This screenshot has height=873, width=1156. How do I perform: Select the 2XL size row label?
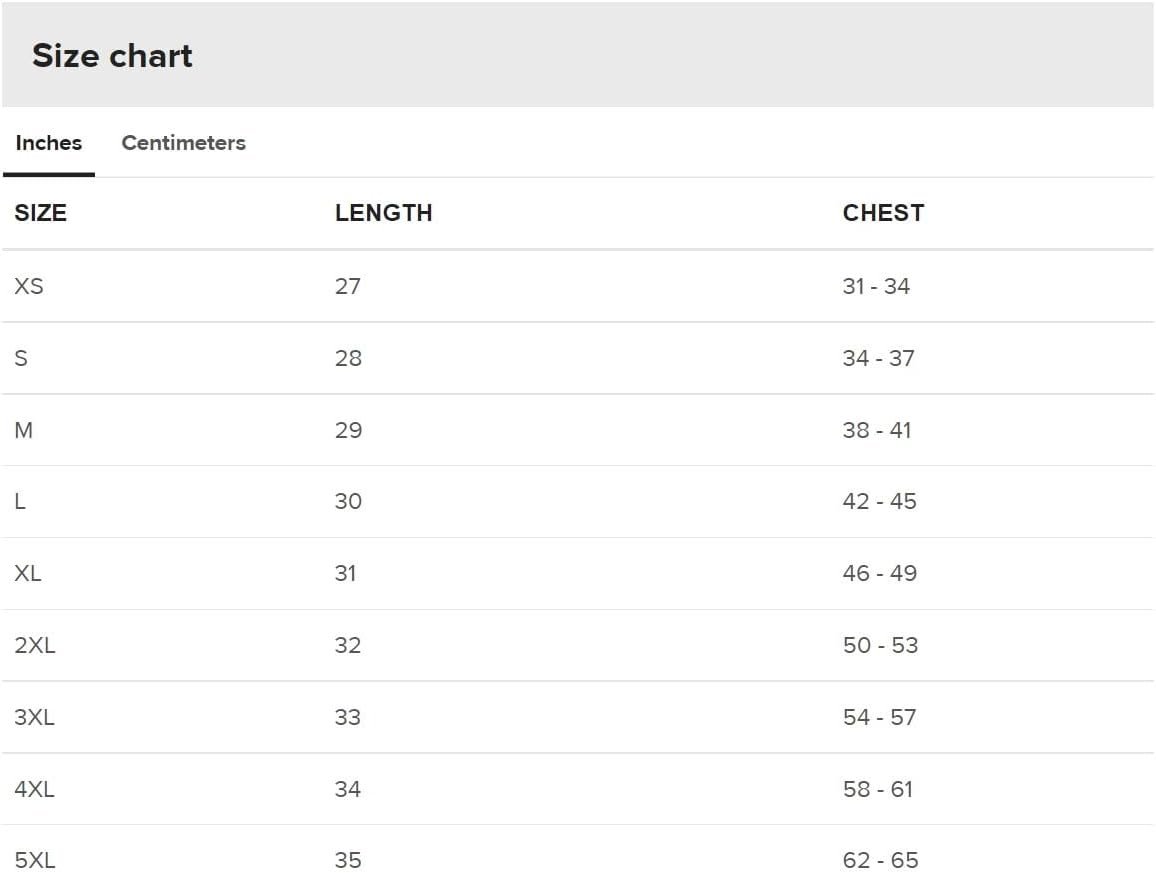click(x=35, y=645)
